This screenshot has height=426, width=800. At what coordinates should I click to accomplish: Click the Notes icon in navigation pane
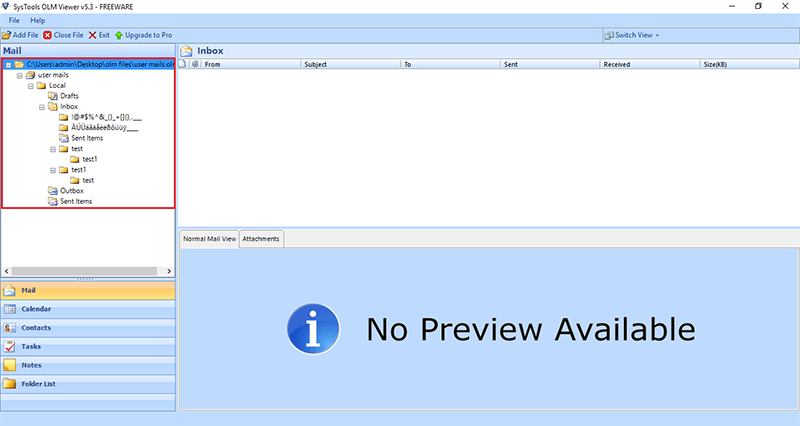tap(10, 365)
